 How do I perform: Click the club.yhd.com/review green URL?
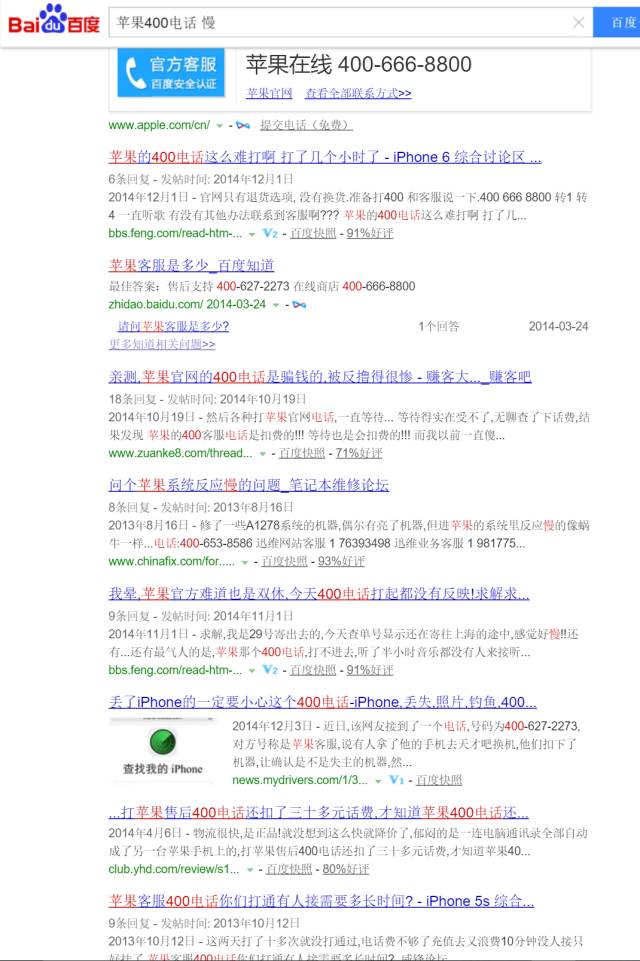click(x=174, y=868)
